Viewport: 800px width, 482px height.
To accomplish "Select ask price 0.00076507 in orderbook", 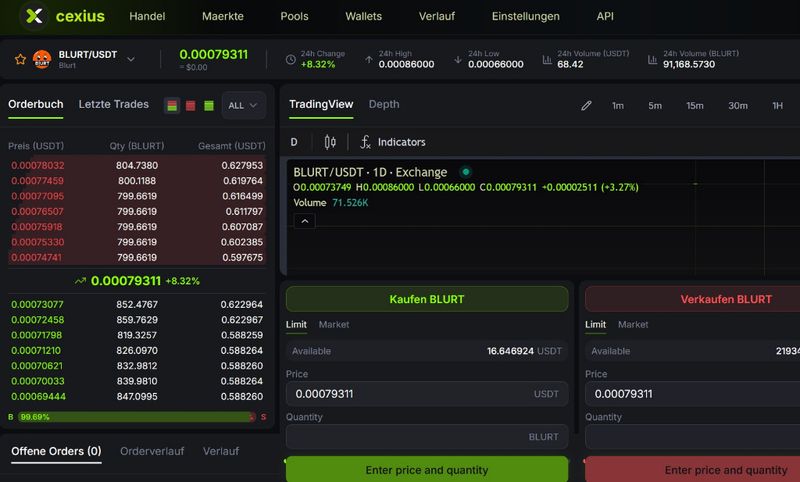I will click(37, 211).
